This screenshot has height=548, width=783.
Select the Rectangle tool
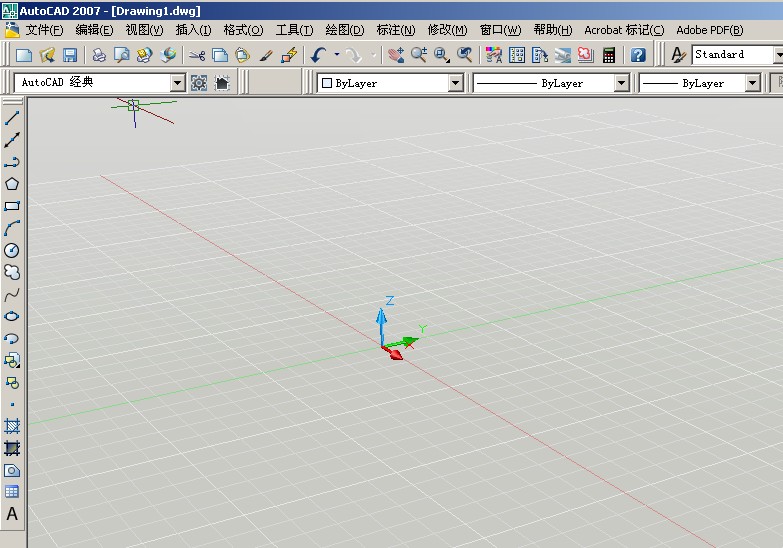[12, 206]
